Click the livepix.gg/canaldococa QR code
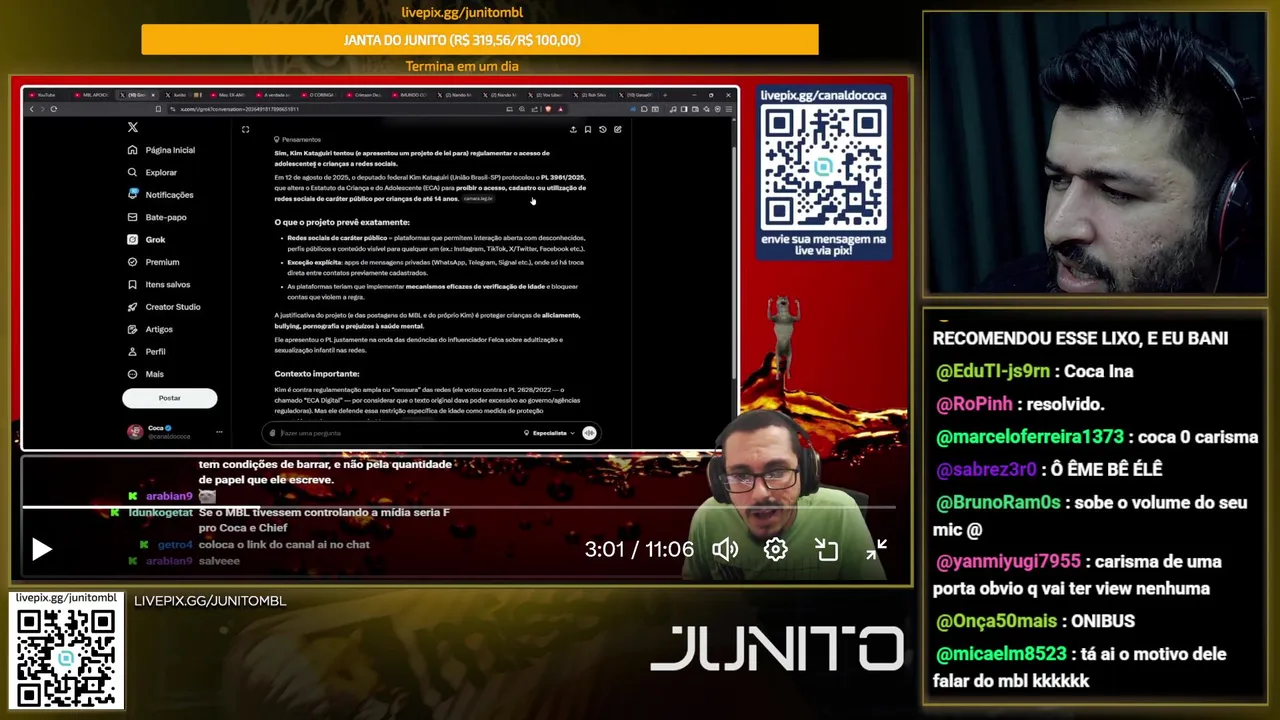 [823, 167]
